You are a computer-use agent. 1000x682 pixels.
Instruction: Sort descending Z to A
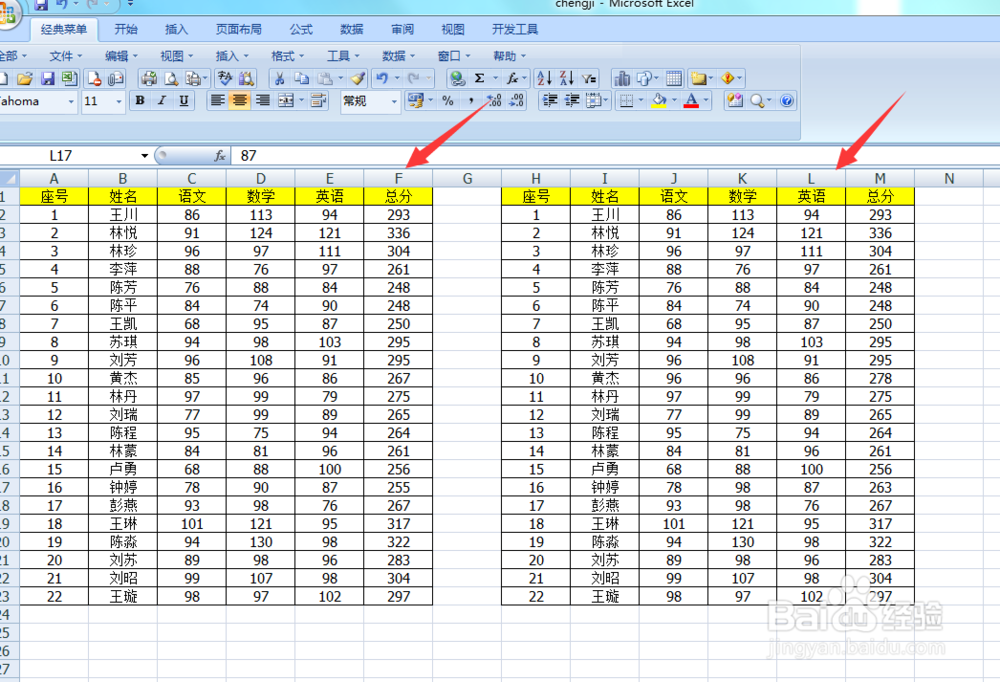[x=566, y=78]
